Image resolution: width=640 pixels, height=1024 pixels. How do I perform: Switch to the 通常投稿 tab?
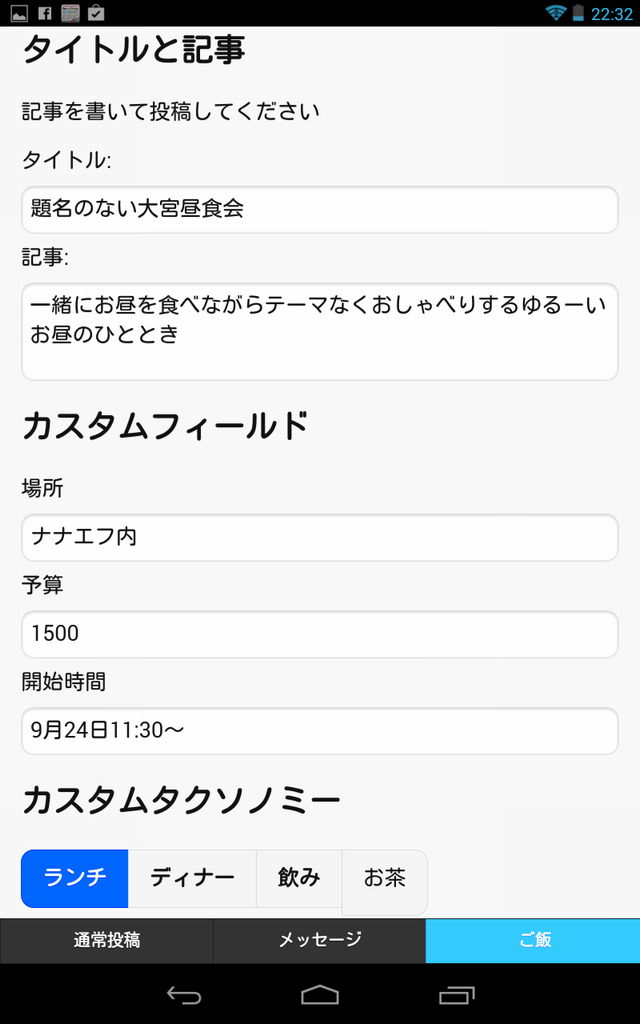[107, 940]
